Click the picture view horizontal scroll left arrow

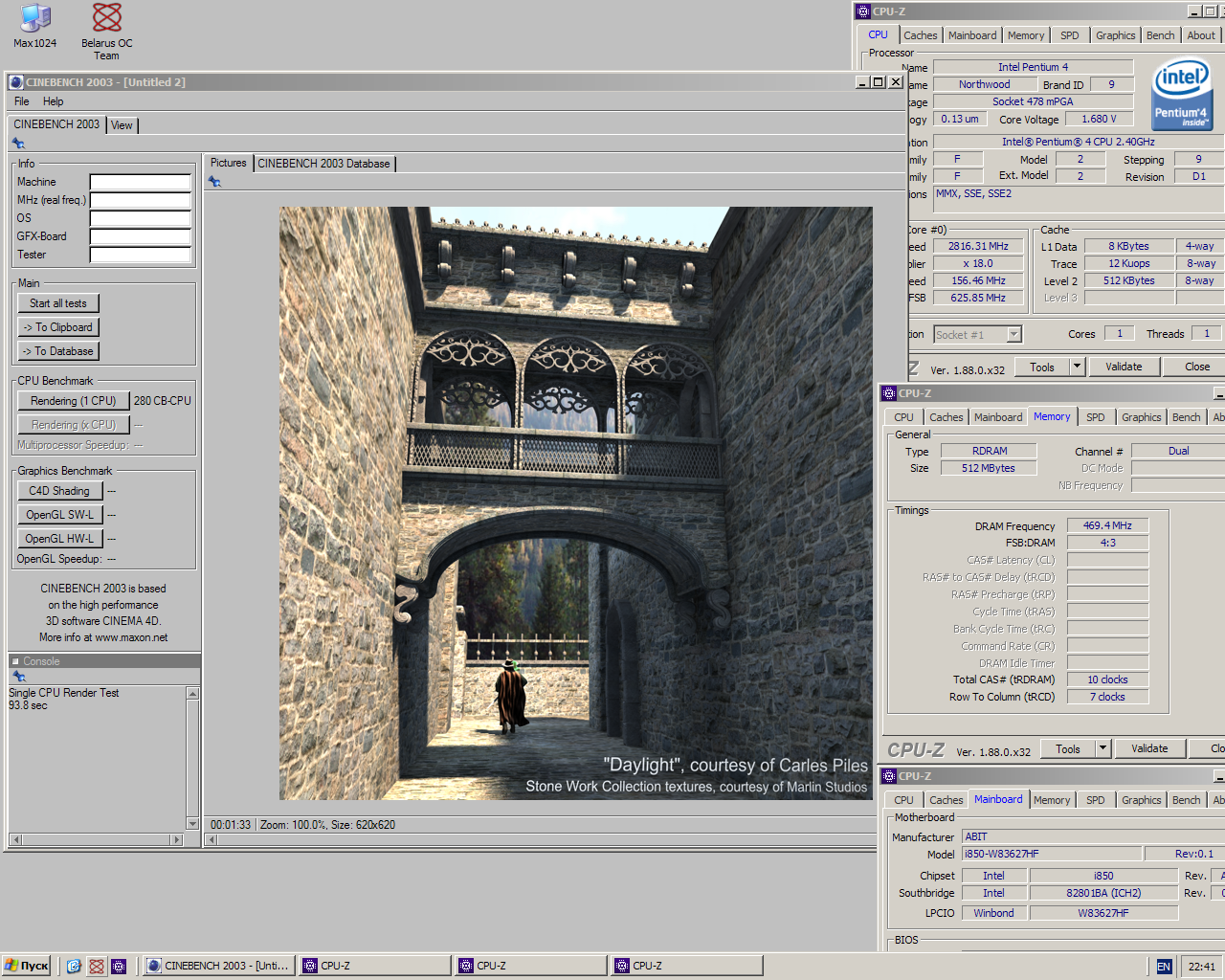click(212, 839)
